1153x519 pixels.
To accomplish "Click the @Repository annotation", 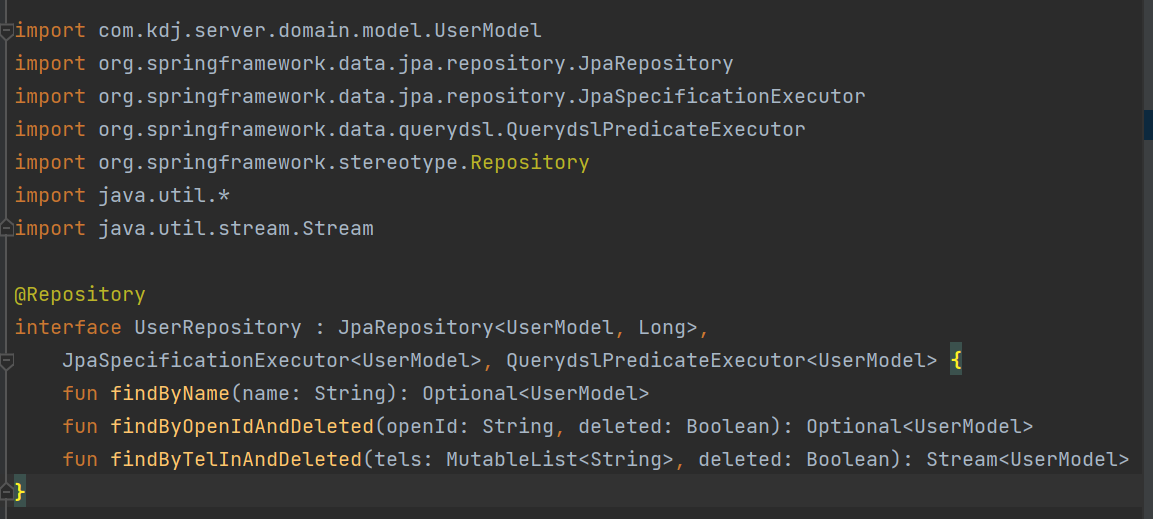I will [x=80, y=295].
